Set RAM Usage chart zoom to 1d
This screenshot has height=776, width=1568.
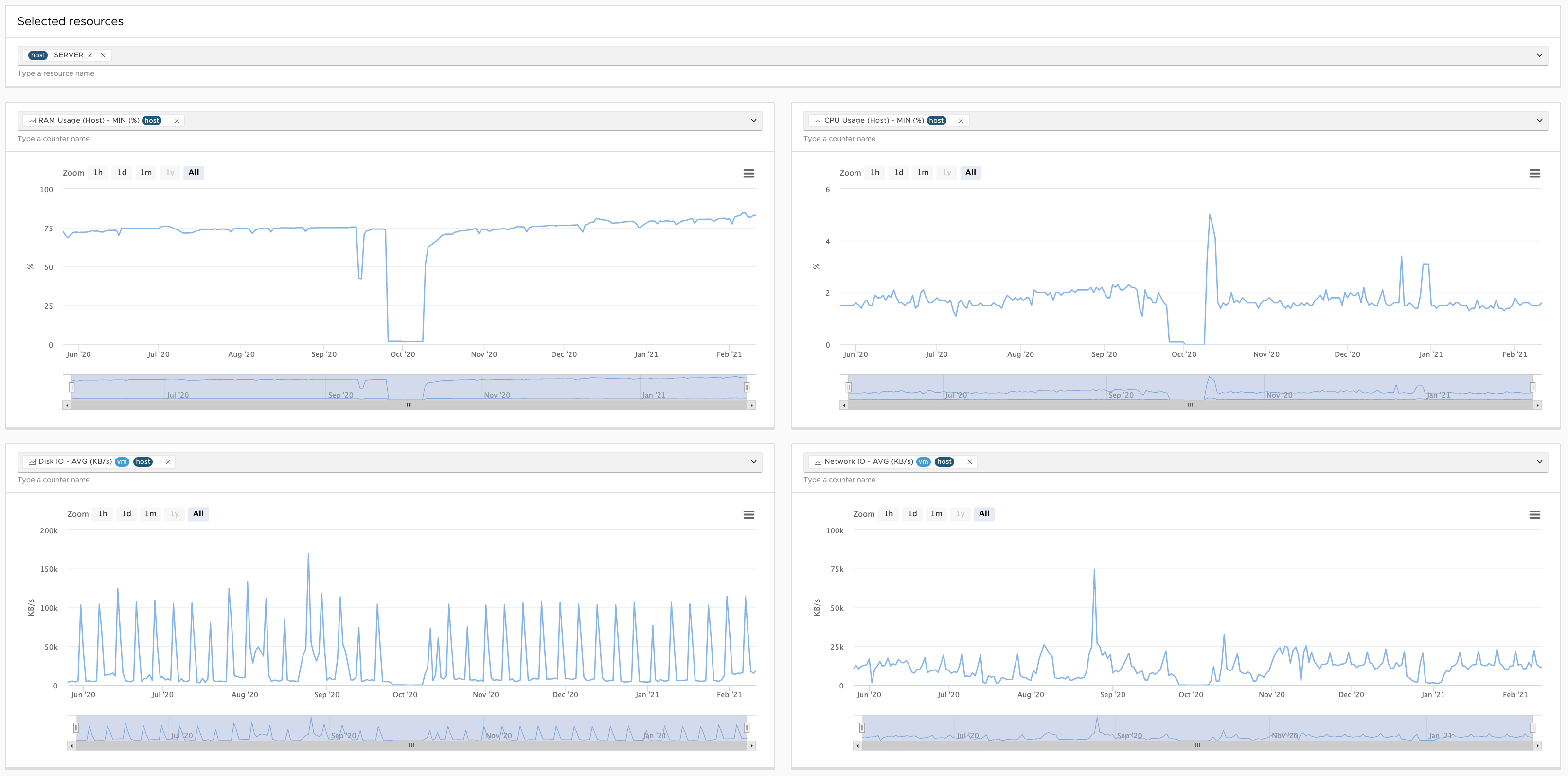122,173
